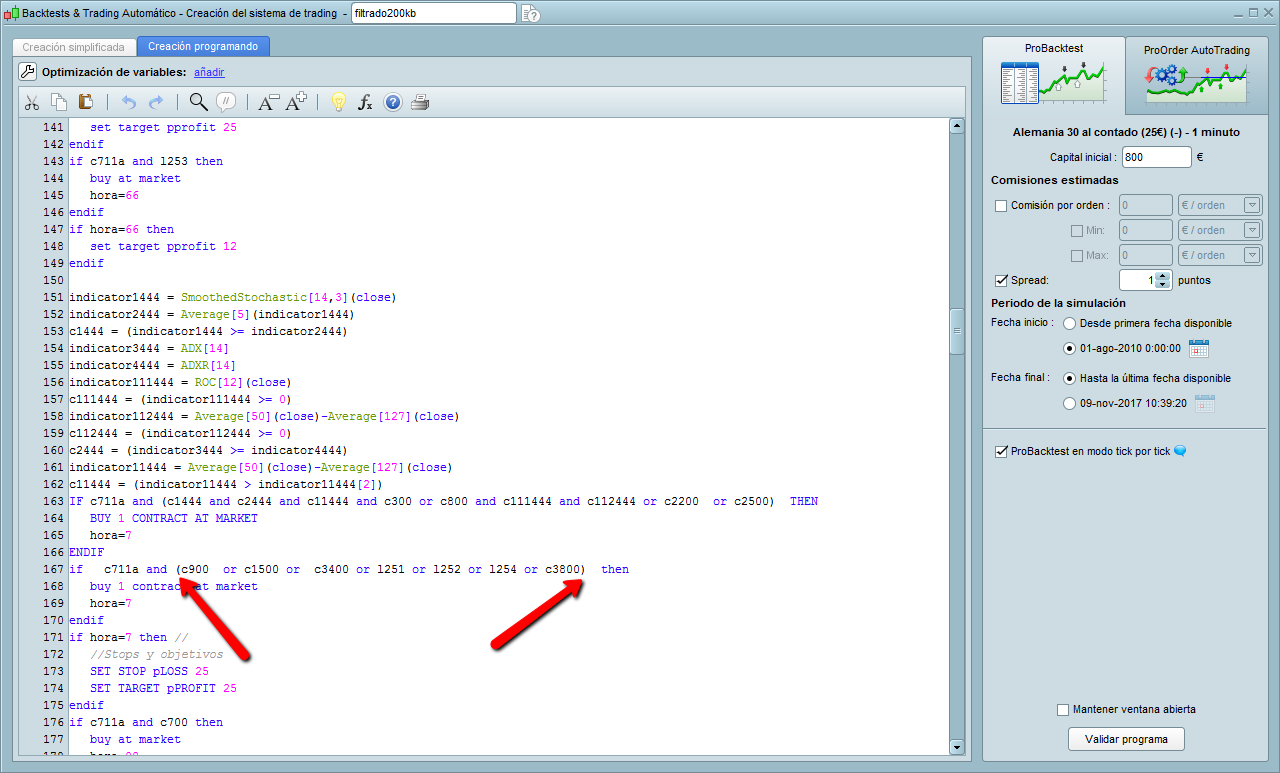Check Mantener ventana abierta
Image resolution: width=1280 pixels, height=773 pixels.
coord(1063,710)
